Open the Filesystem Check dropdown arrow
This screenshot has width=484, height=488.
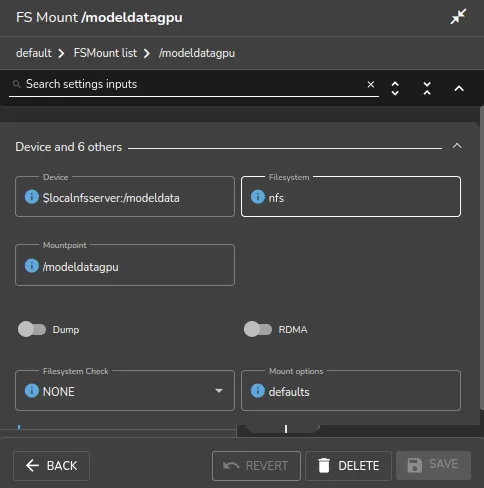click(219, 391)
